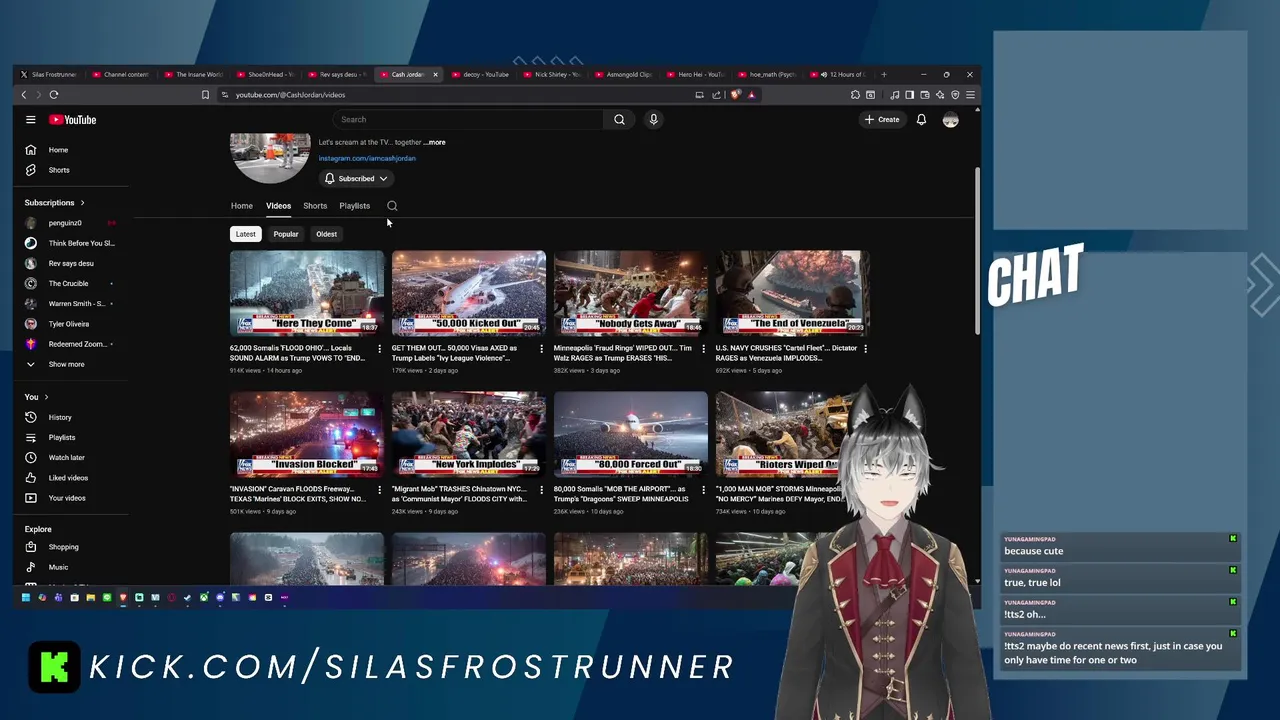Switch to the Nick Shirley browser tab
The width and height of the screenshot is (1280, 720).
[x=552, y=74]
